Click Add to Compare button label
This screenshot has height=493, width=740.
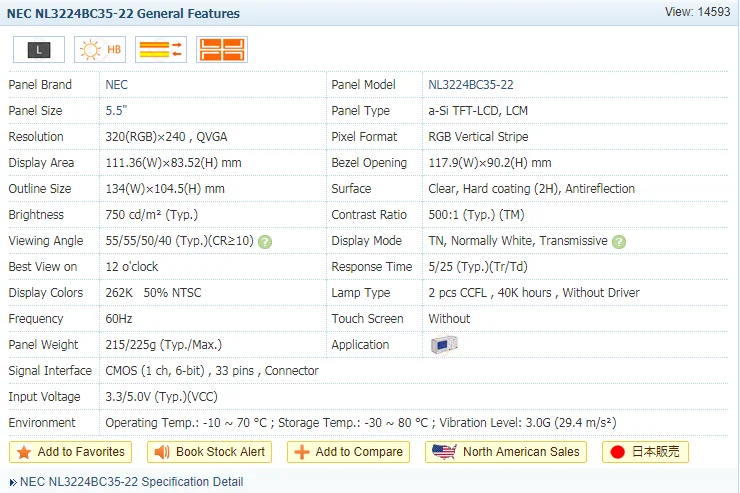point(359,452)
